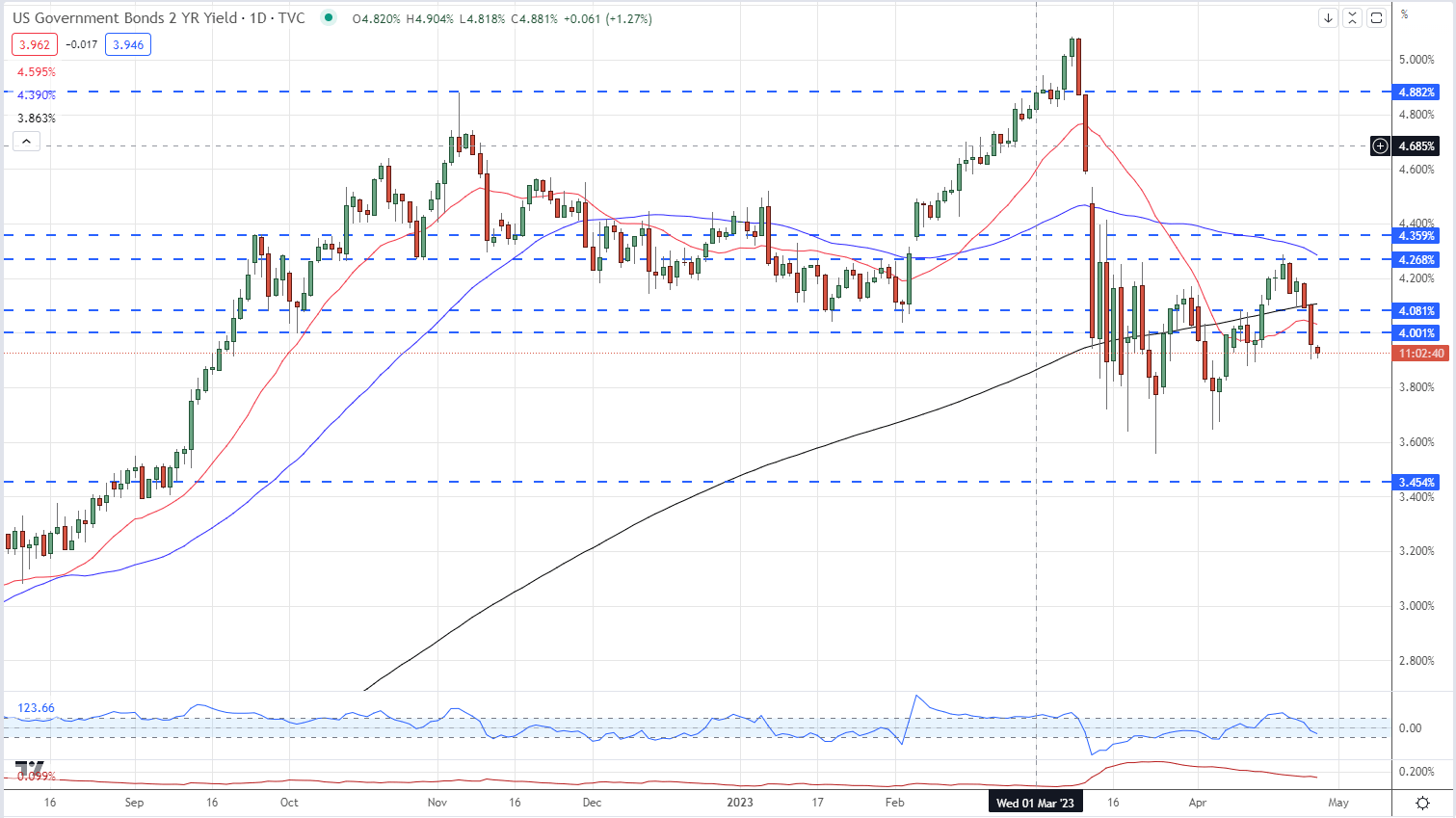This screenshot has width=1456, height=818.
Task: Click the May label on the time axis
Action: click(x=1338, y=803)
